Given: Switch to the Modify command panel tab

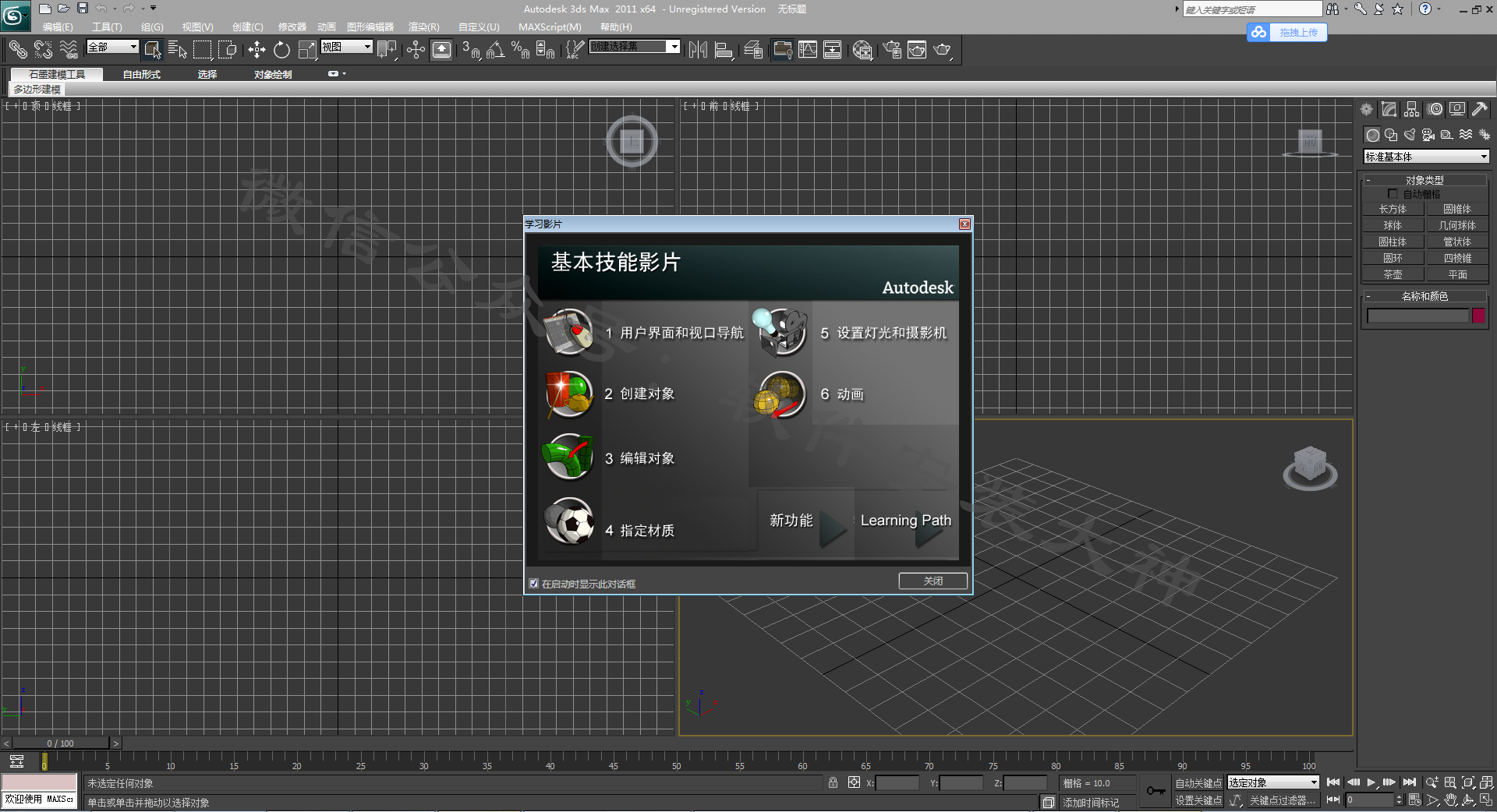Looking at the screenshot, I should tap(1389, 109).
